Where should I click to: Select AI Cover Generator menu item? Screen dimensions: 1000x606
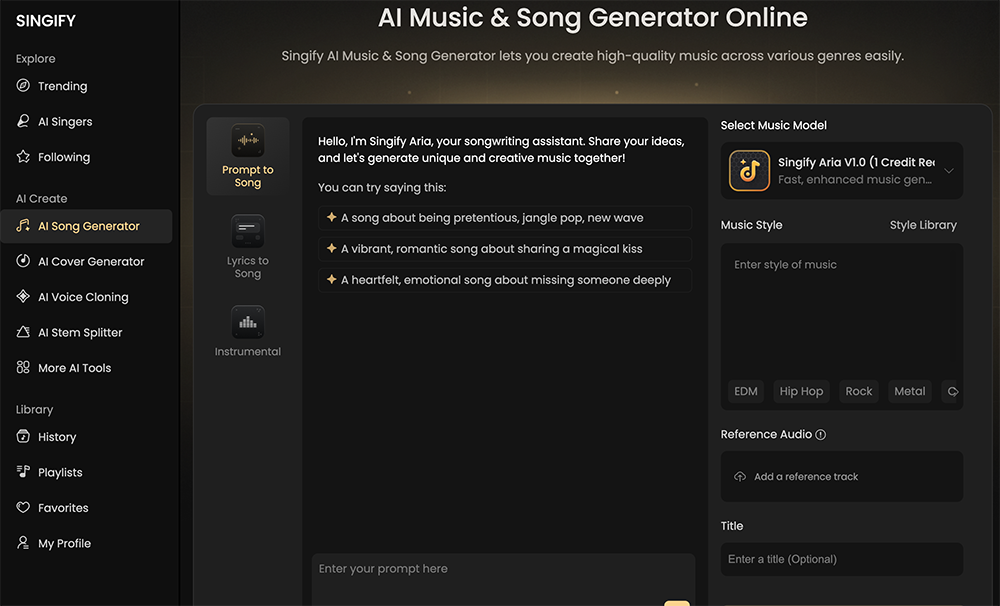(x=86, y=262)
